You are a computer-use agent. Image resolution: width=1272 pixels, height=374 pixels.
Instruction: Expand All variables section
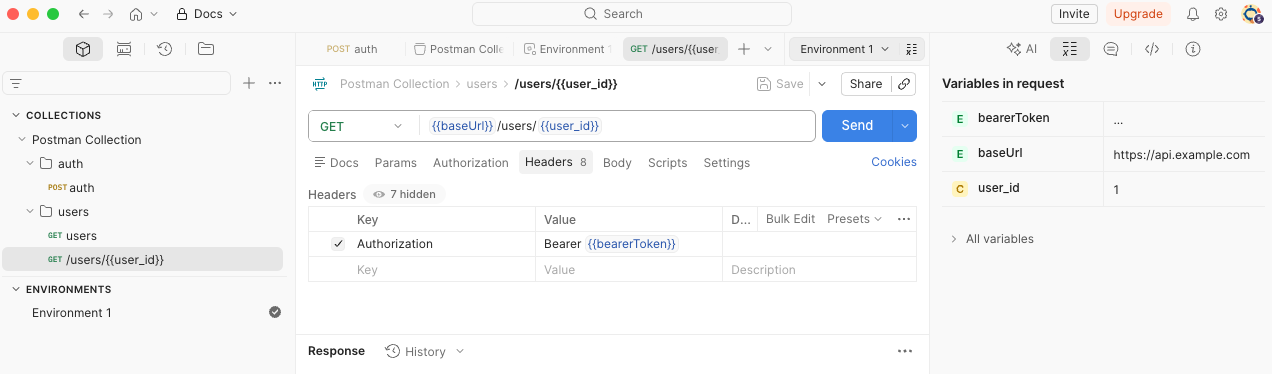(992, 239)
